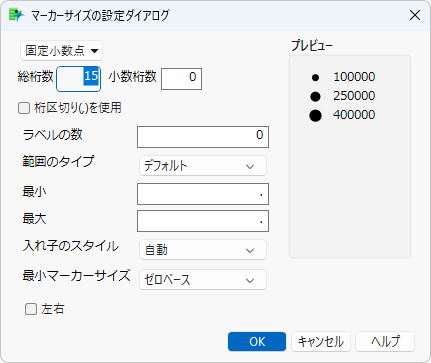Click the largest preview marker dot
Screen dimensions: 431x363
point(315,116)
